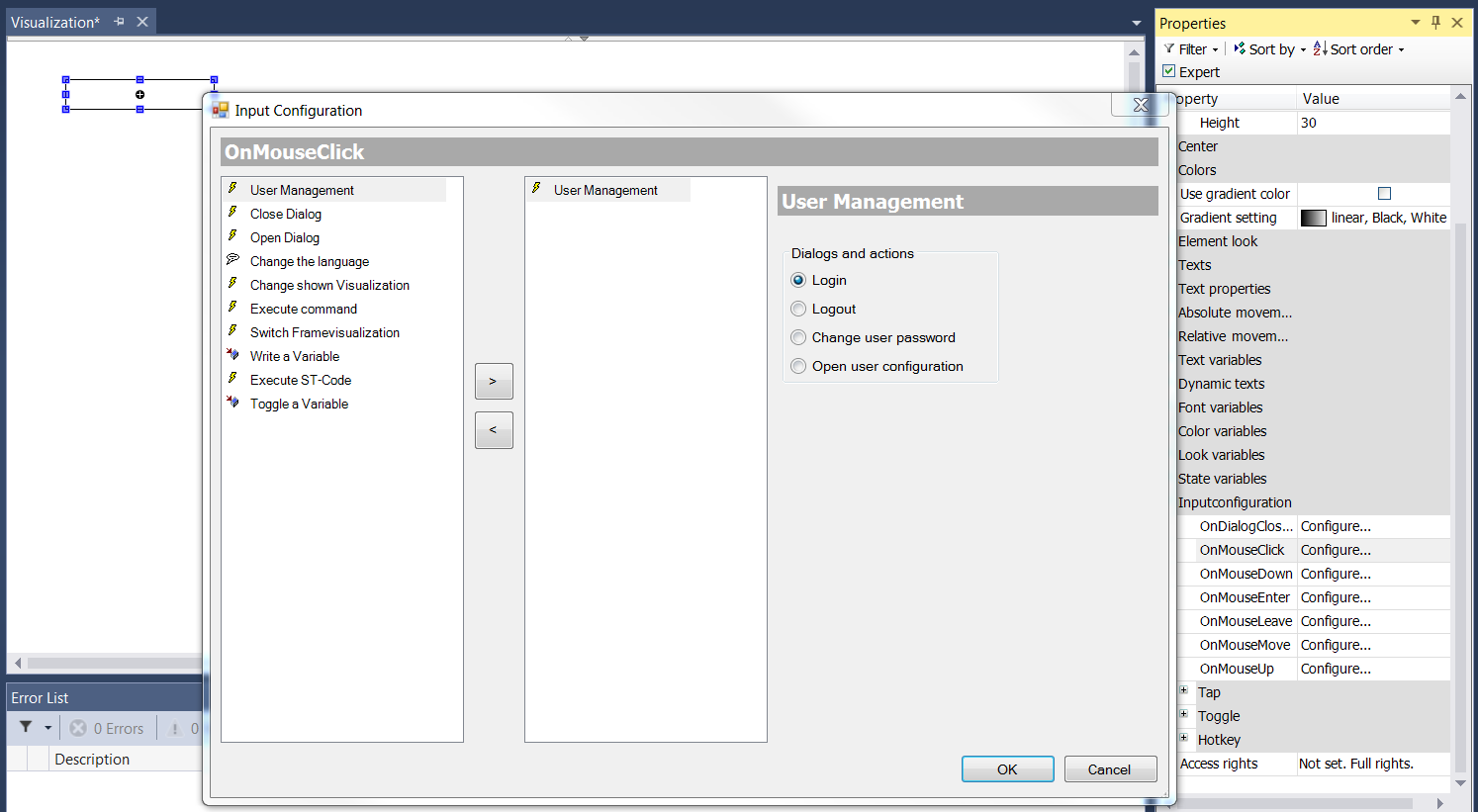Confirm the dialog with OK
Viewport: 1478px width, 812px height.
(x=1007, y=769)
